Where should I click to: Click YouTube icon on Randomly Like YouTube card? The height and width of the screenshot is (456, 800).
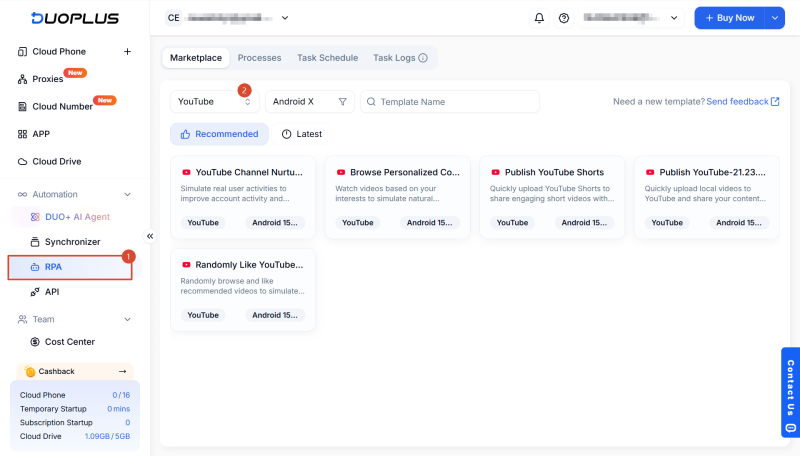coord(186,265)
